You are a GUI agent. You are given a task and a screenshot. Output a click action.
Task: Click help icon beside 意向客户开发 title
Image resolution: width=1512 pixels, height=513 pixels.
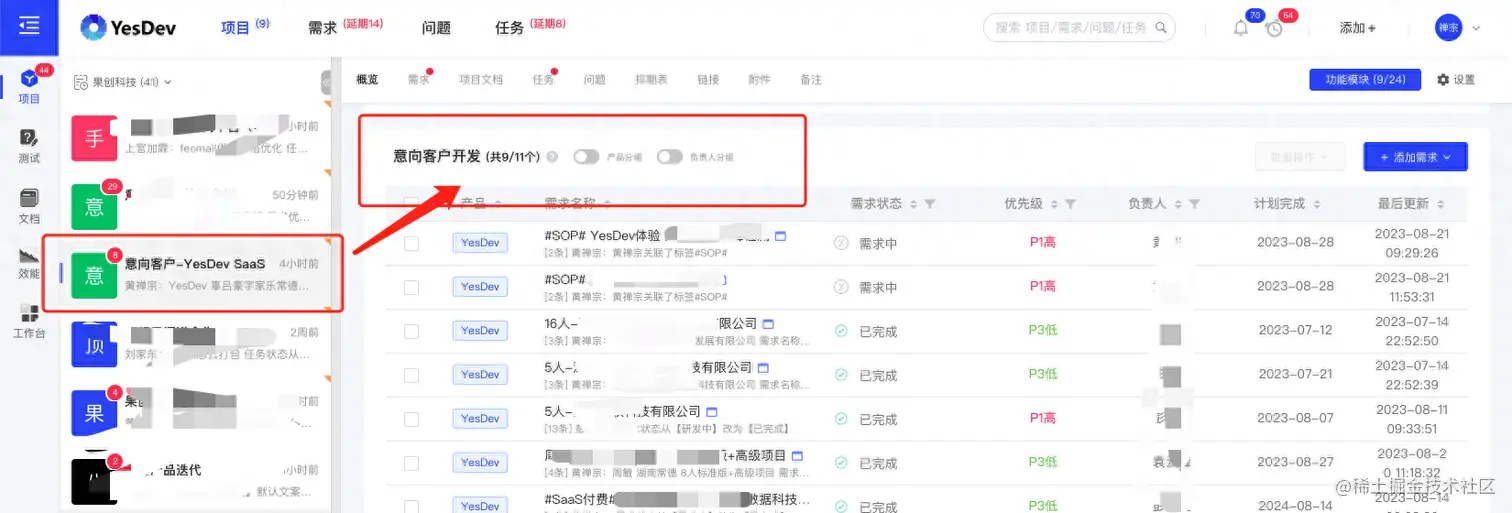[x=552, y=157]
